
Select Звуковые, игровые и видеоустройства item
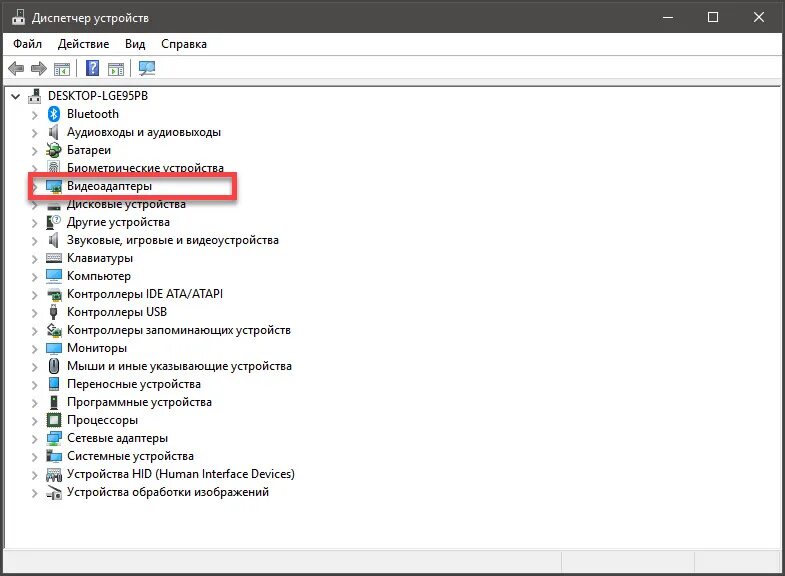point(173,240)
